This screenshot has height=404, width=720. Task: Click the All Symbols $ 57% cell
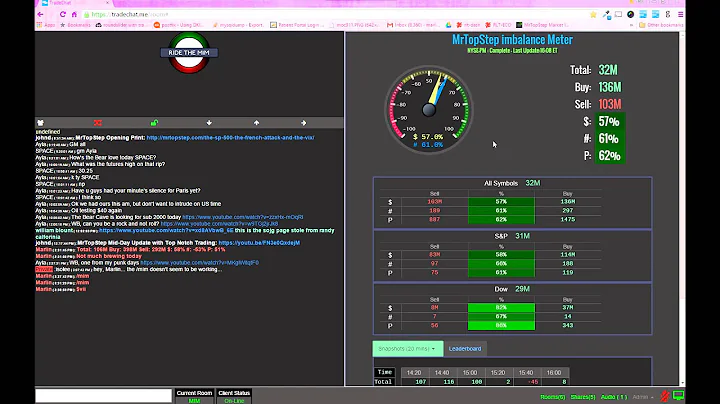(501, 202)
